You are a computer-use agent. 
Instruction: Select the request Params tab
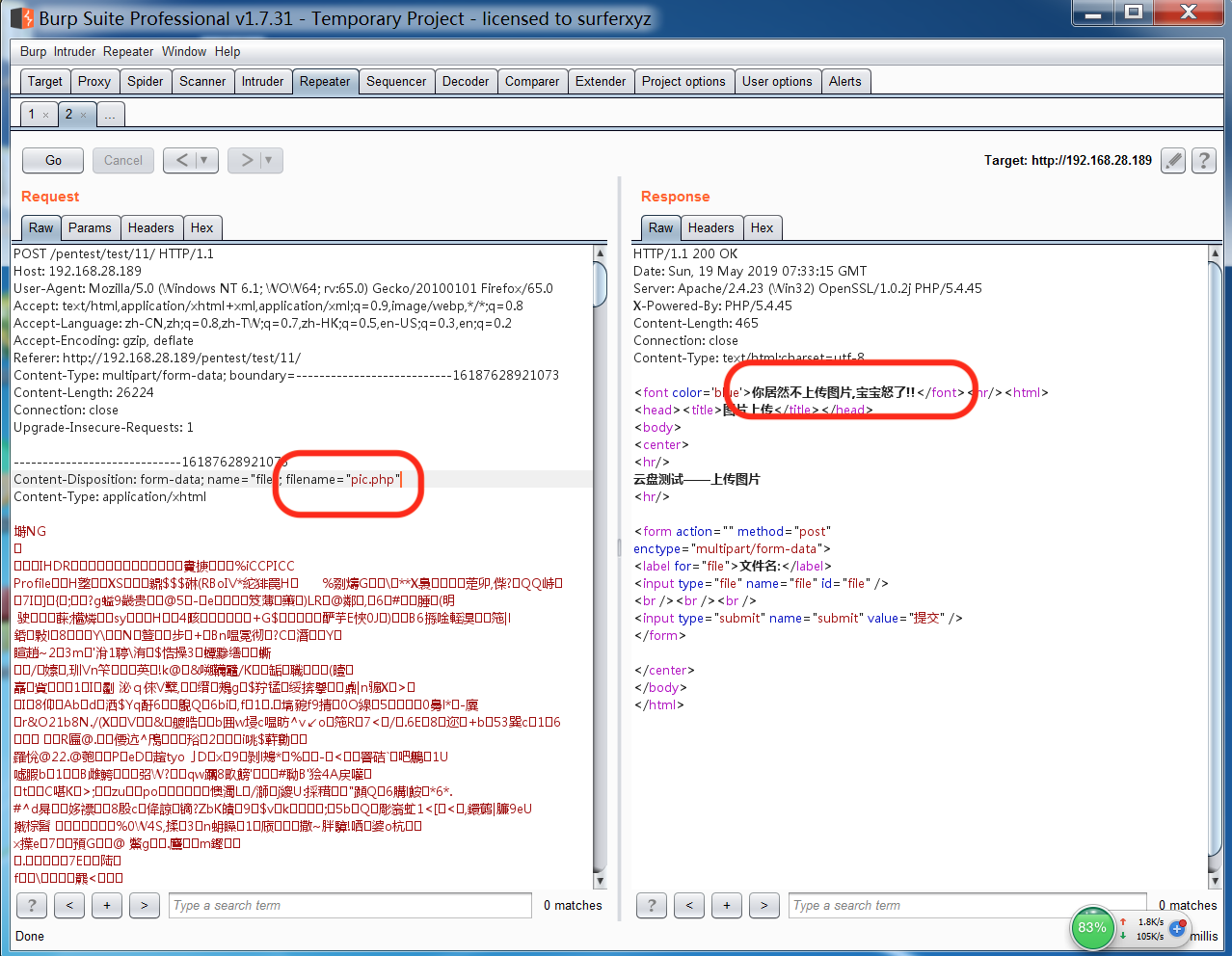(x=90, y=227)
